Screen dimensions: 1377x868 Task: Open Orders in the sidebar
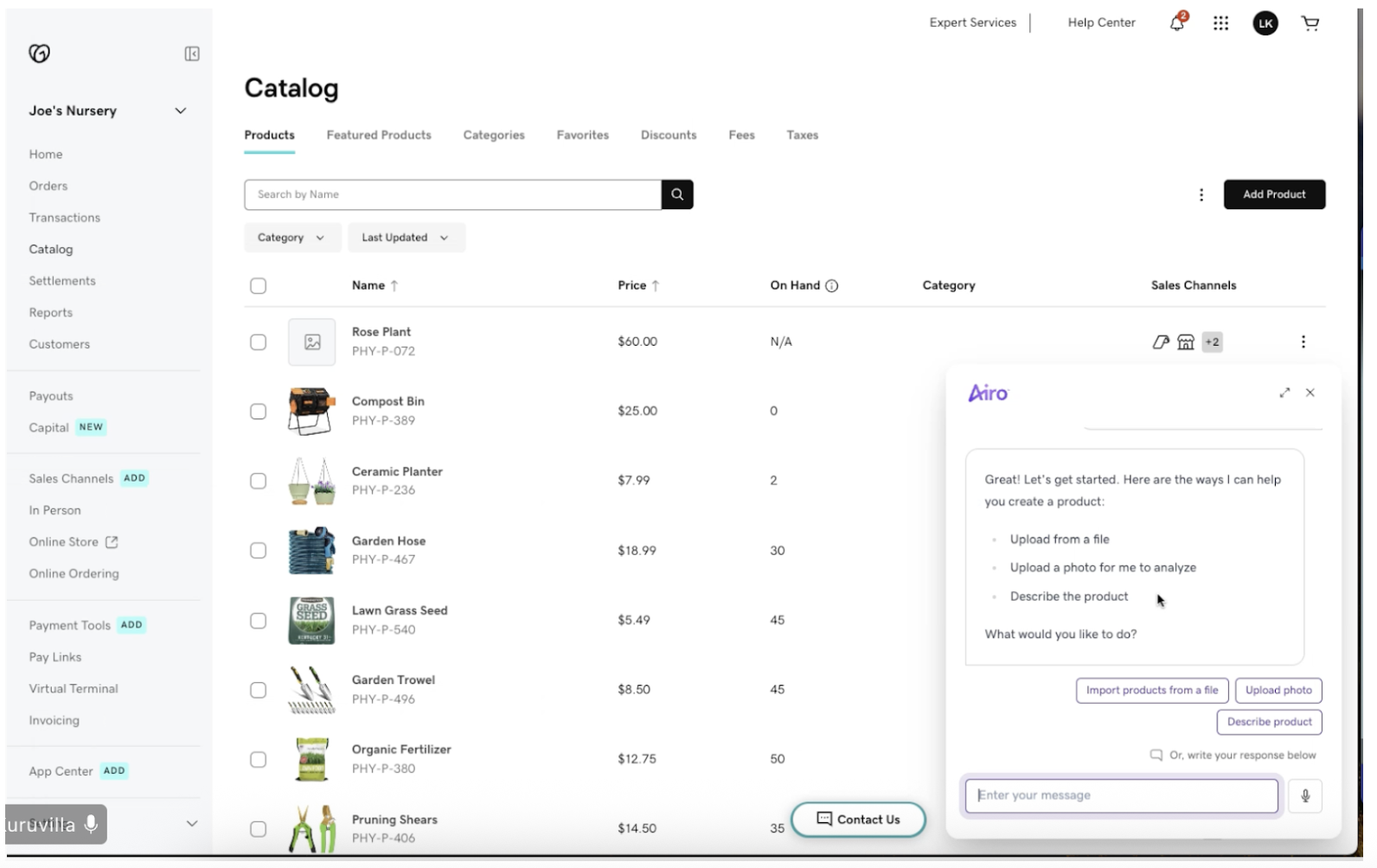pos(48,186)
